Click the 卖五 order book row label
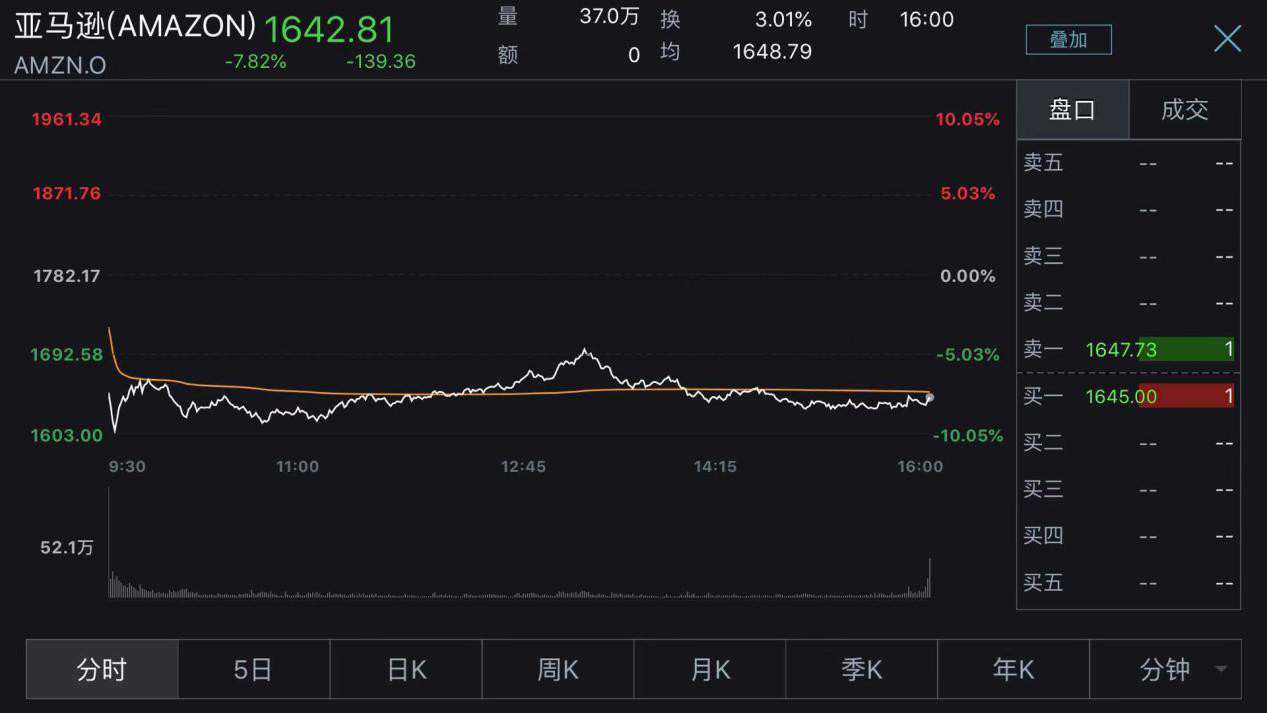Viewport: 1267px width, 713px height. [x=1043, y=162]
